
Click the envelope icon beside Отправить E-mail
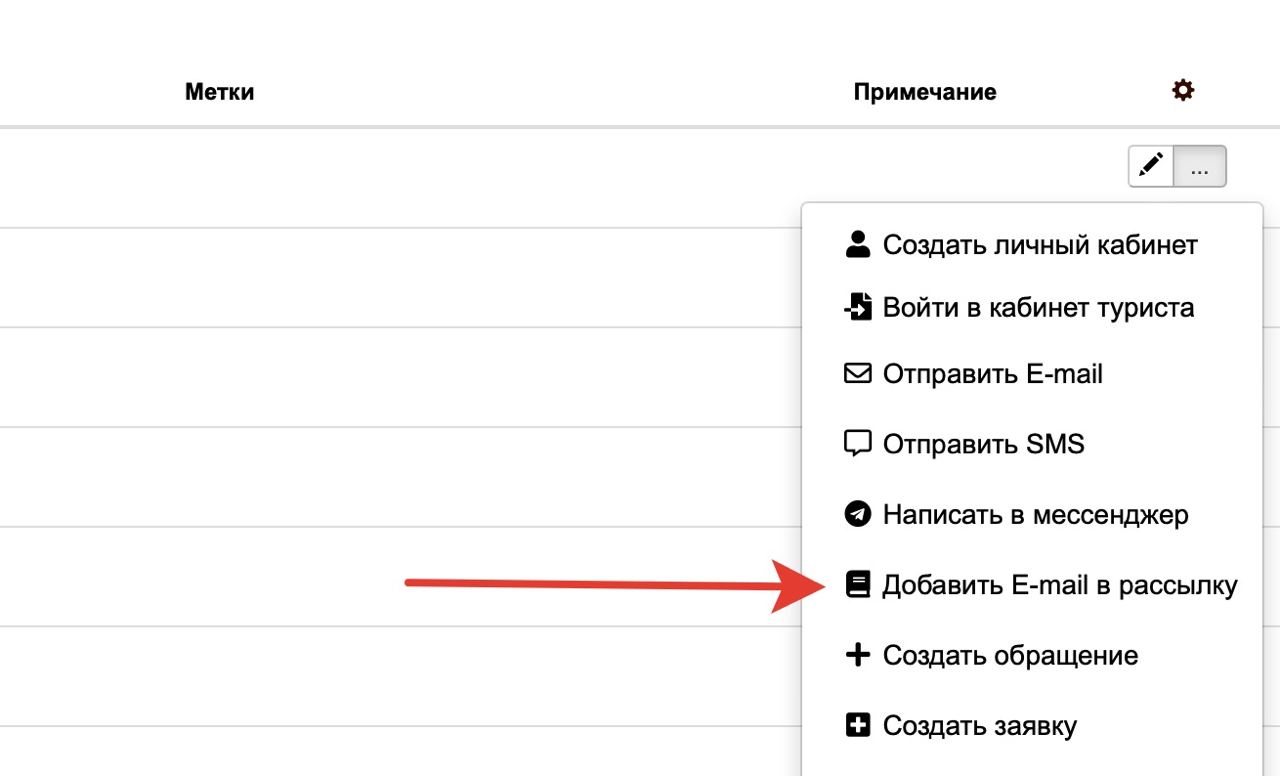tap(857, 374)
